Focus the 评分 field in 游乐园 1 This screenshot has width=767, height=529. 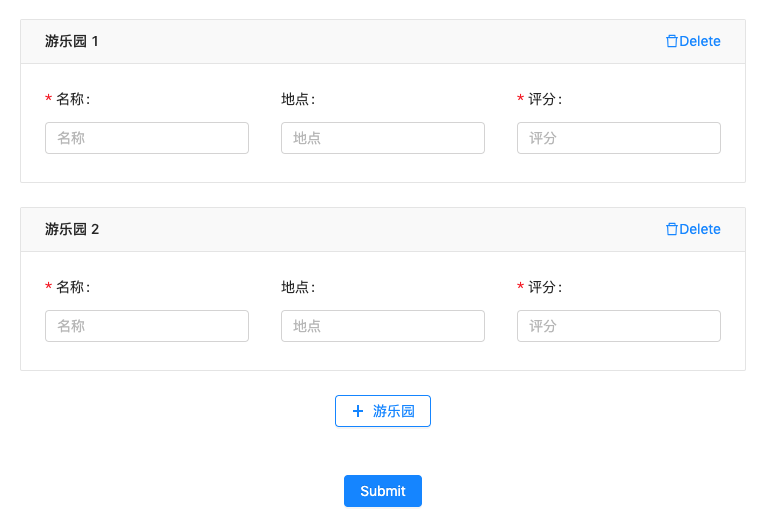point(619,138)
